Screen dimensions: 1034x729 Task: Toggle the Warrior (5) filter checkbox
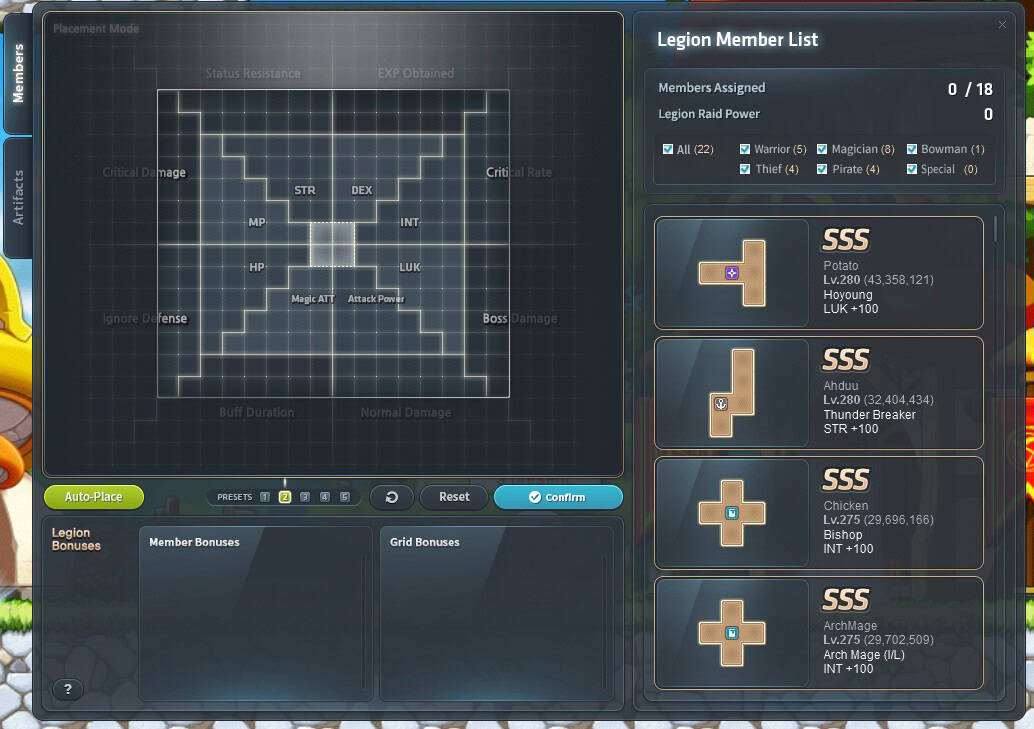tap(745, 149)
